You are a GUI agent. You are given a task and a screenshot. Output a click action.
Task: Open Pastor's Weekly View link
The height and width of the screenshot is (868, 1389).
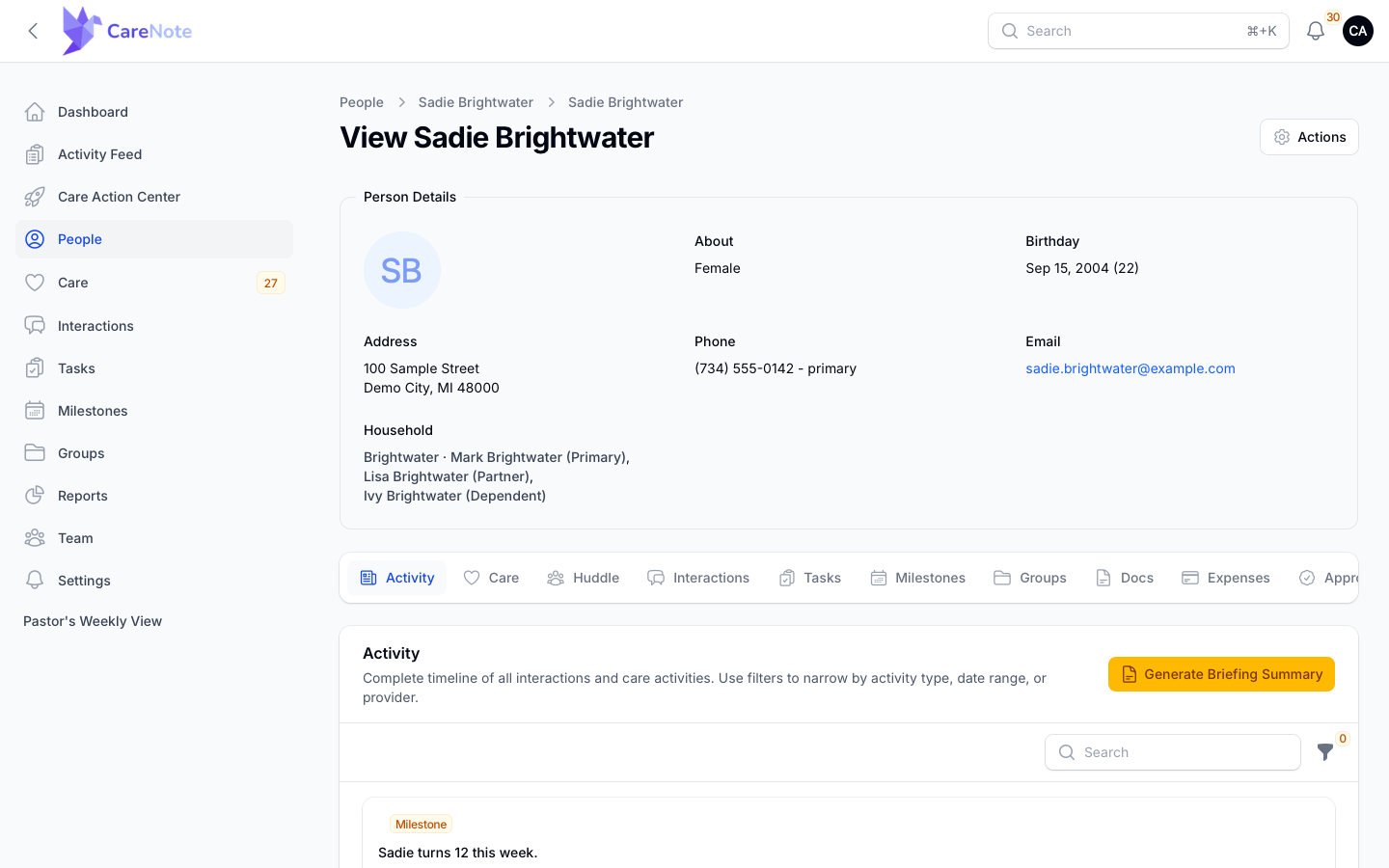click(x=93, y=621)
